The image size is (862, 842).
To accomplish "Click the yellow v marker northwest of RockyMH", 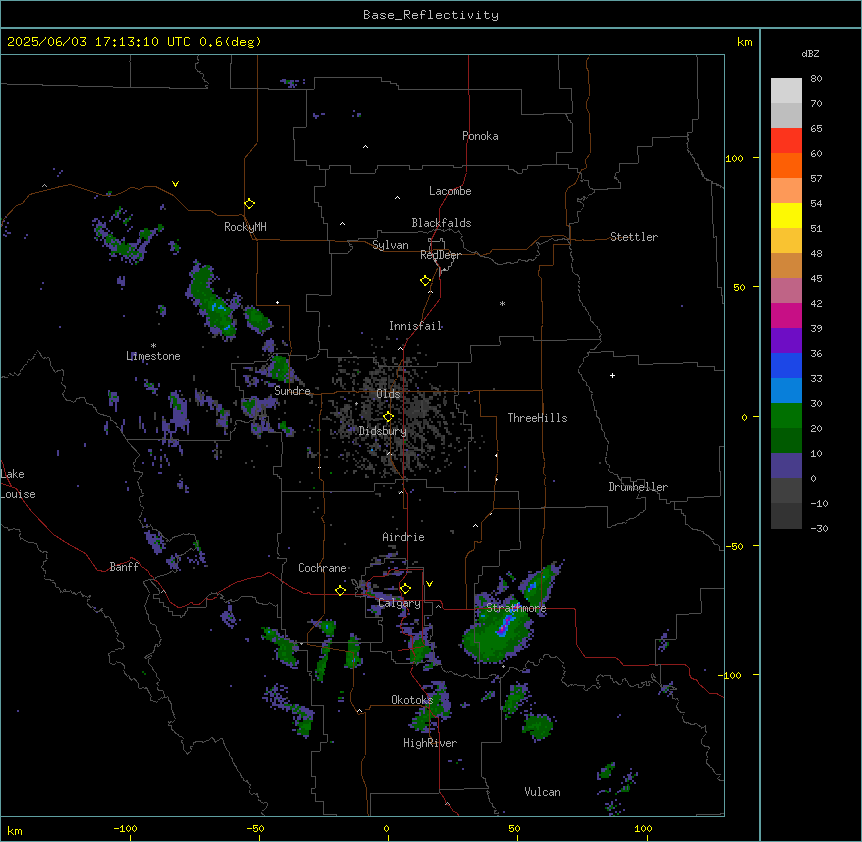I will (175, 184).
